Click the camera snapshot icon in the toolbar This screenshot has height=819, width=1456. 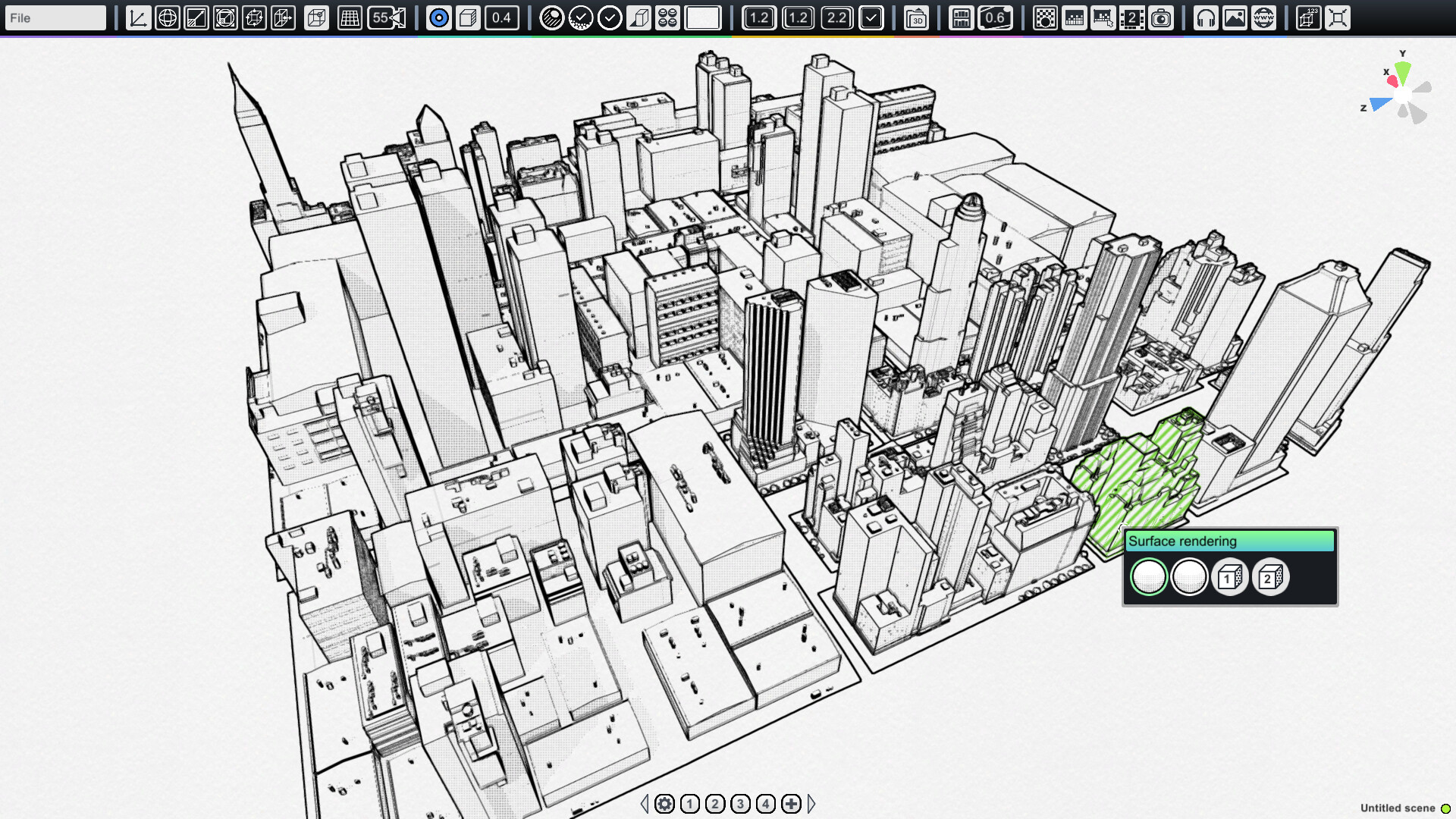click(1163, 18)
